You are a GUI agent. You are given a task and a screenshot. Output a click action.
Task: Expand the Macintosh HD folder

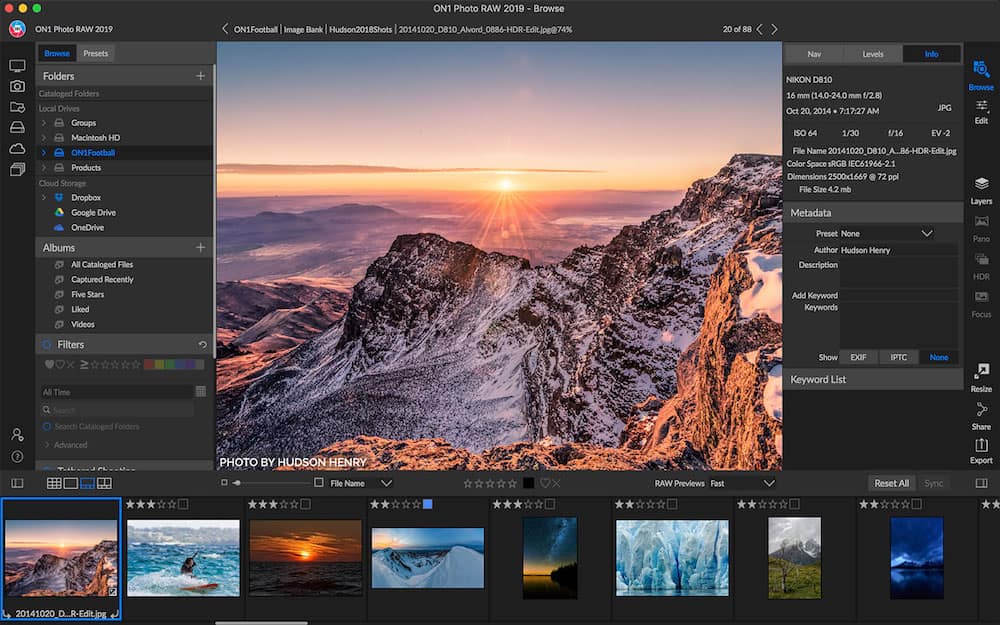tap(43, 138)
